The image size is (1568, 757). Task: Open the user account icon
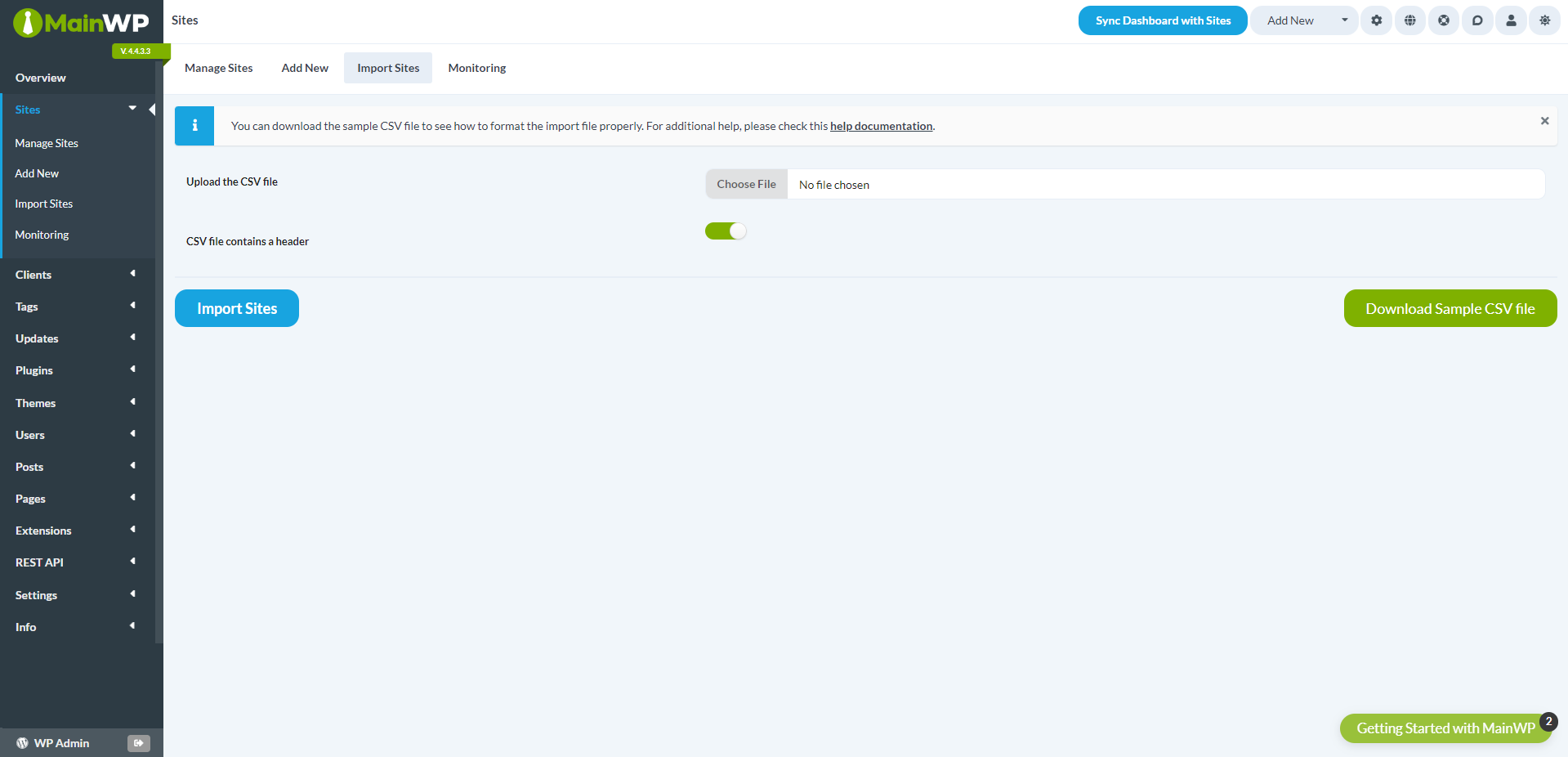tap(1511, 20)
